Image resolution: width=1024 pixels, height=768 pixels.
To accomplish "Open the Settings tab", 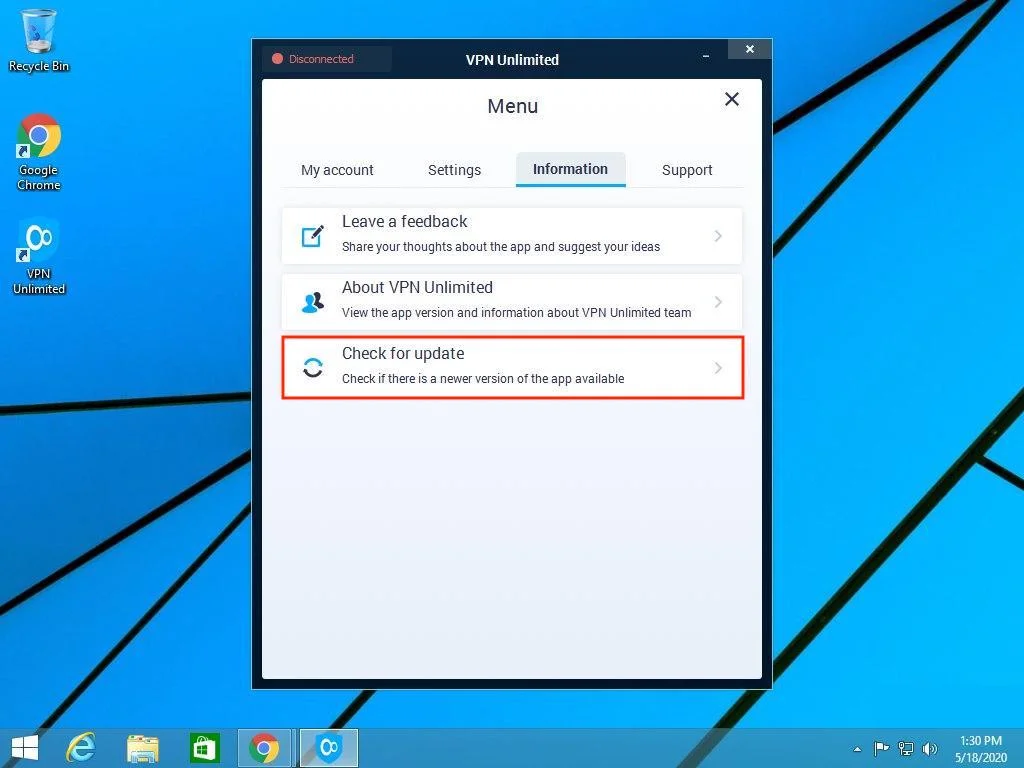I will click(454, 170).
